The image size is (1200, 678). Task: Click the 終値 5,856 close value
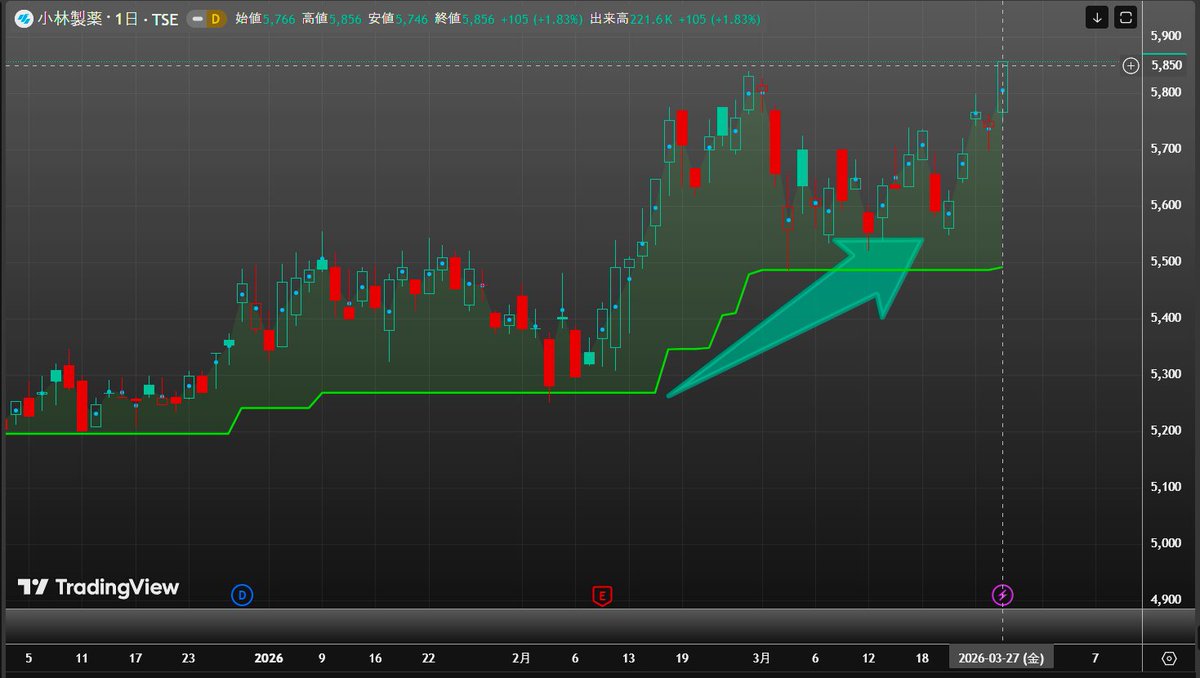coord(464,19)
